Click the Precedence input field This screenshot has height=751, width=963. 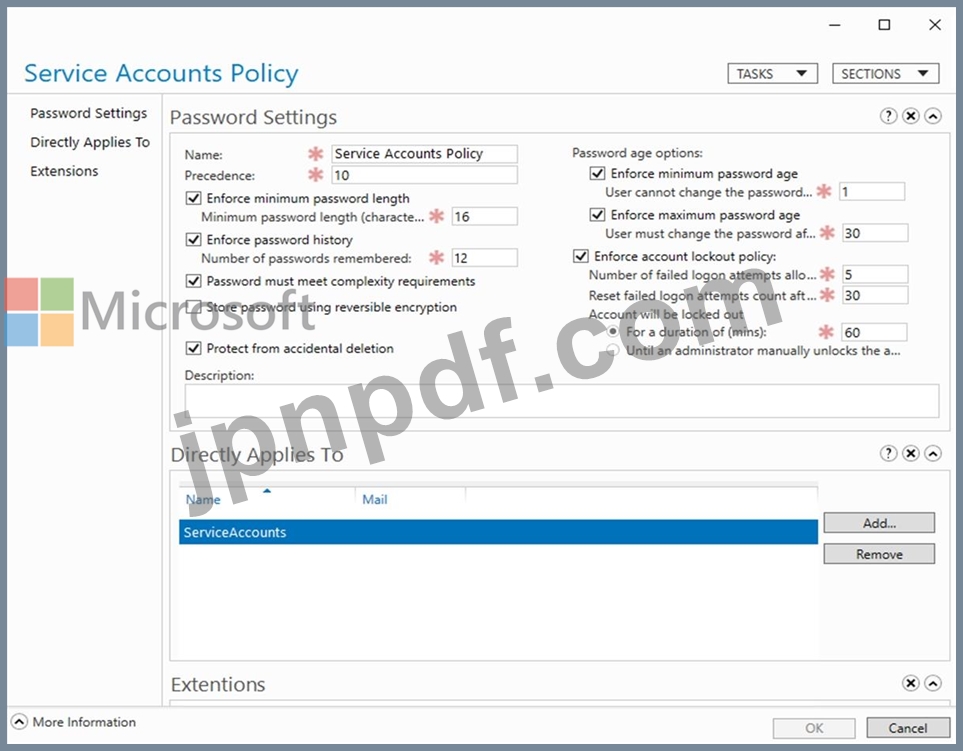coord(424,175)
